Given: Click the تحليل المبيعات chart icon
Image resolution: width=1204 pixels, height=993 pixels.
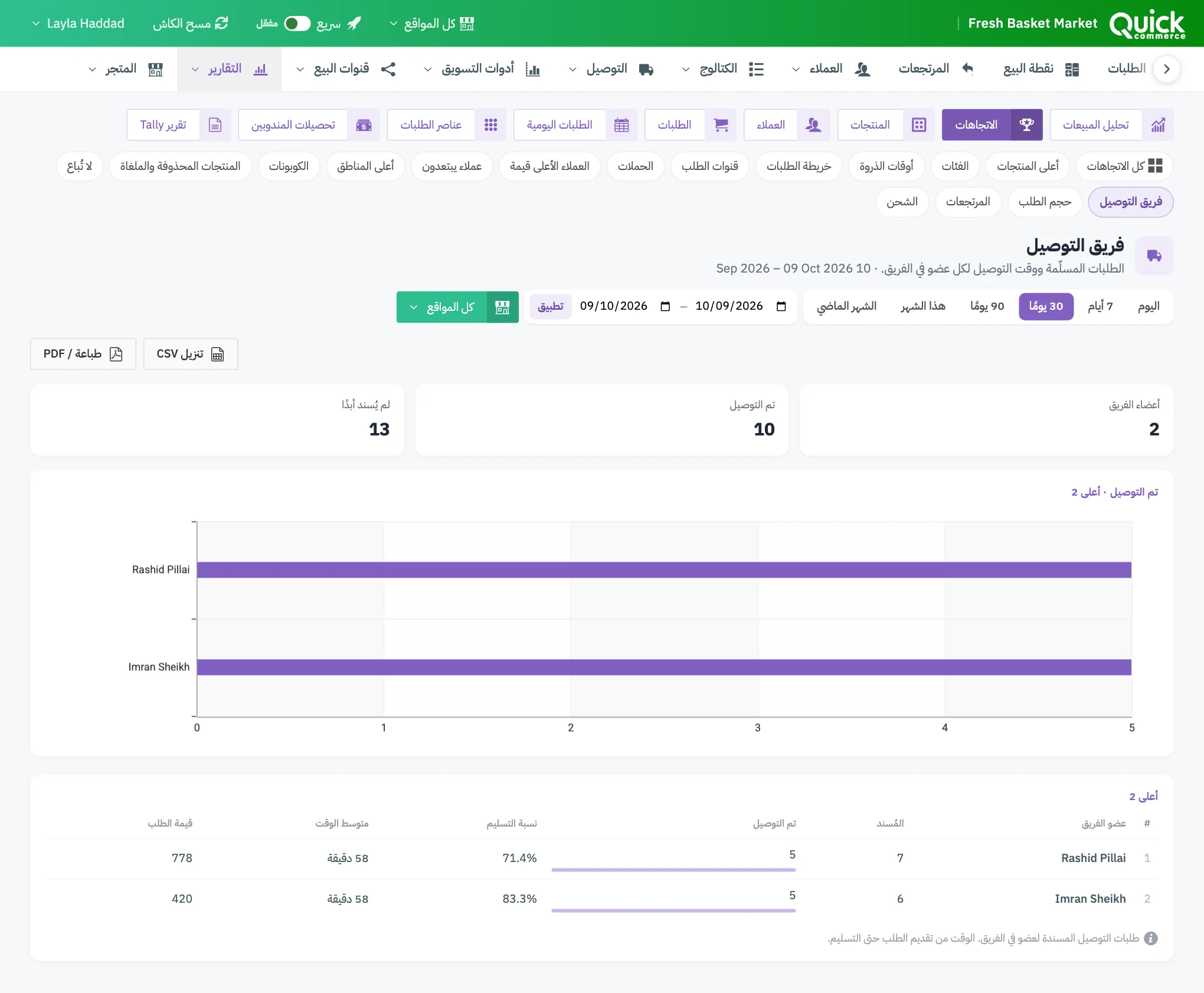Looking at the screenshot, I should [x=1158, y=125].
